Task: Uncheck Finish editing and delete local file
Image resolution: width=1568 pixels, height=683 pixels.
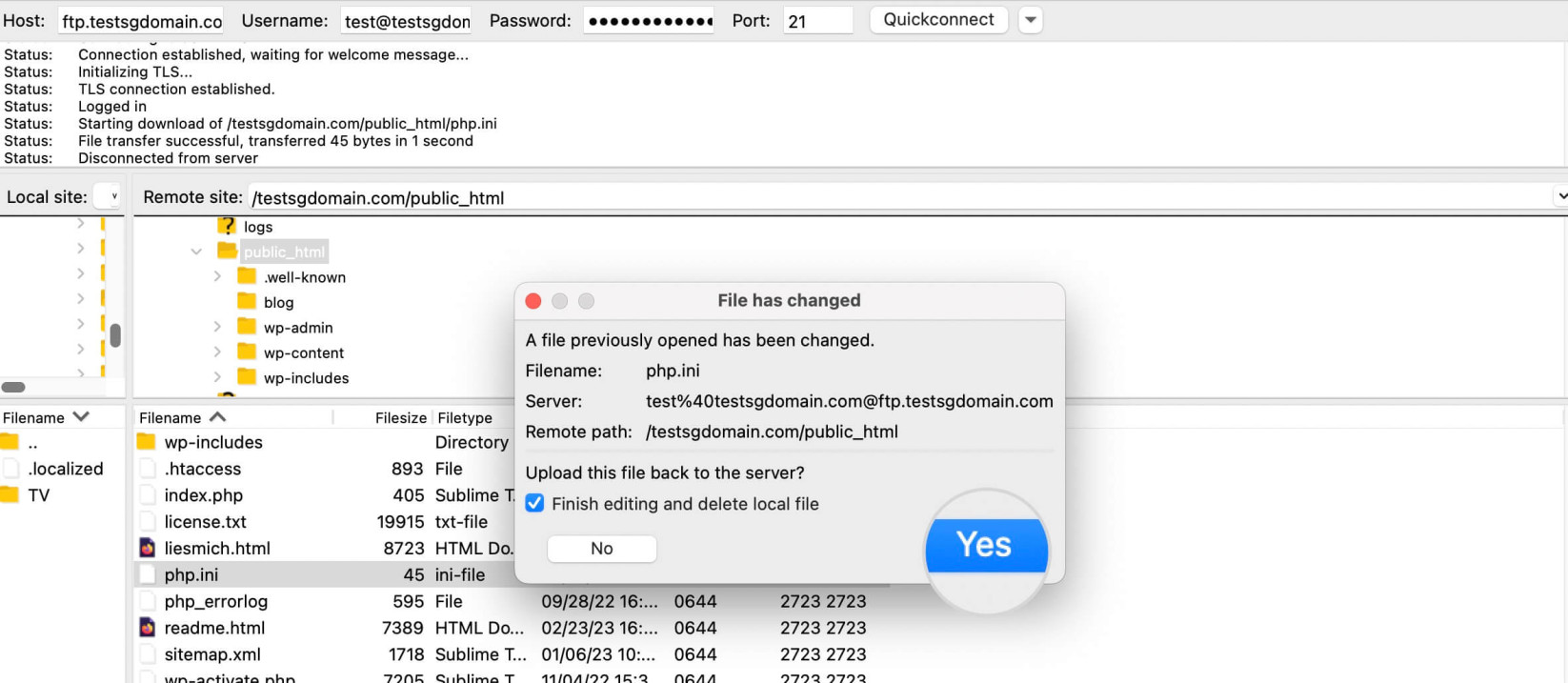Action: [535, 503]
